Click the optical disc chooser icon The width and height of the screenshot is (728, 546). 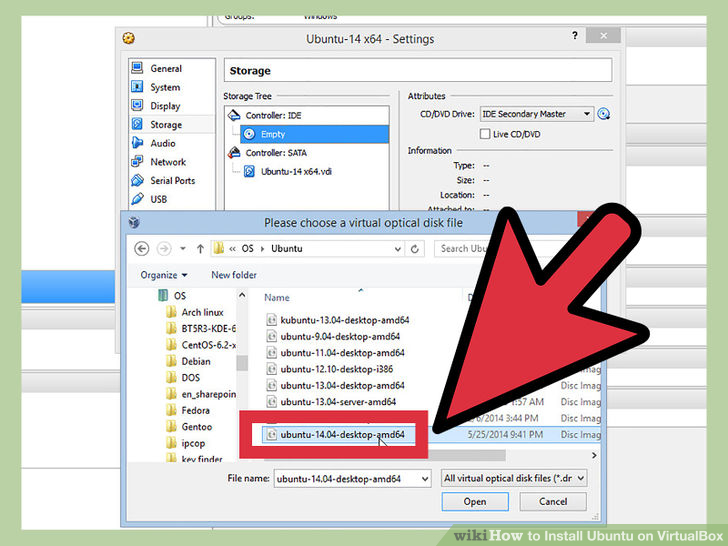coord(604,114)
